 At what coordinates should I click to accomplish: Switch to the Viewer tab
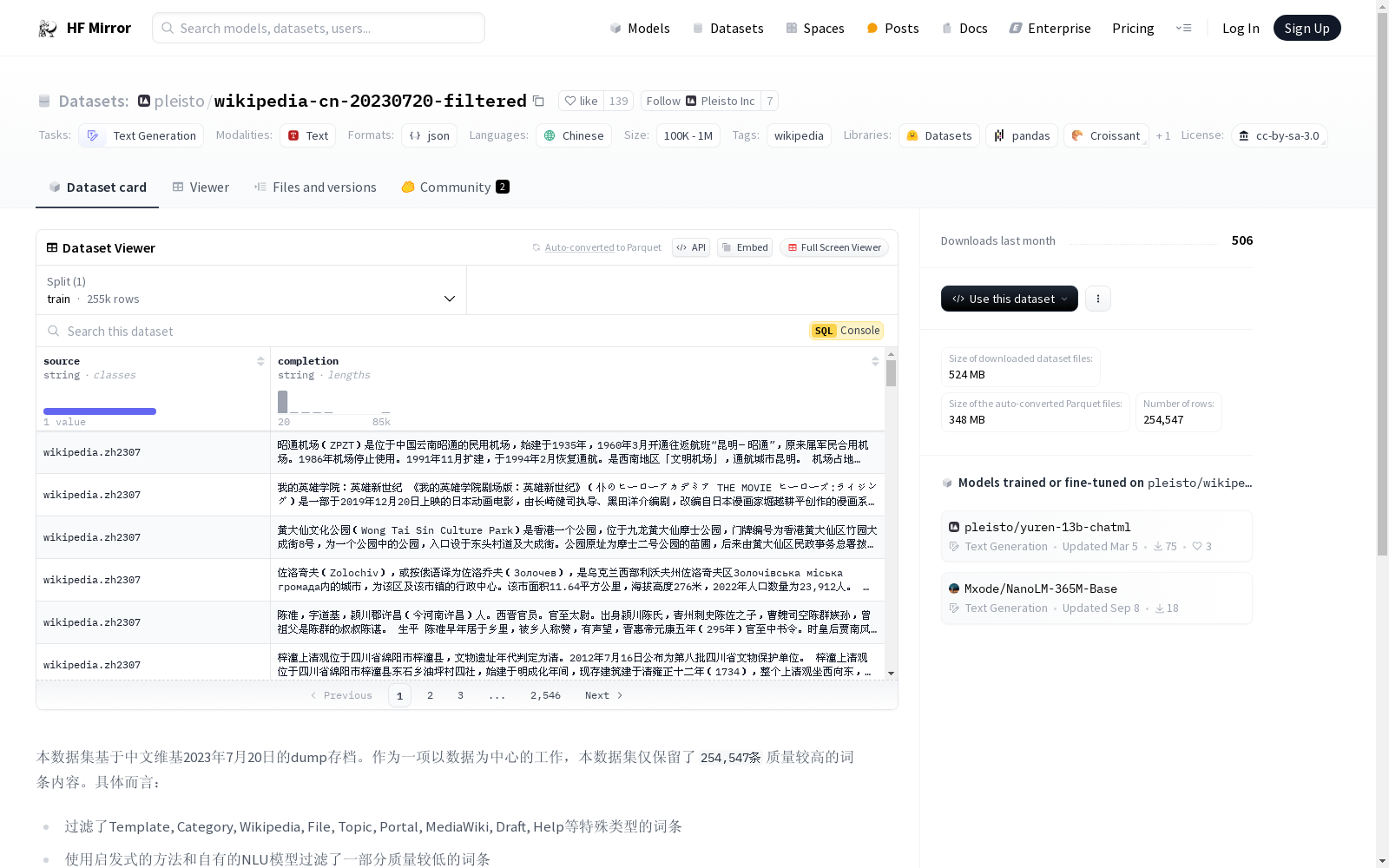[x=201, y=187]
